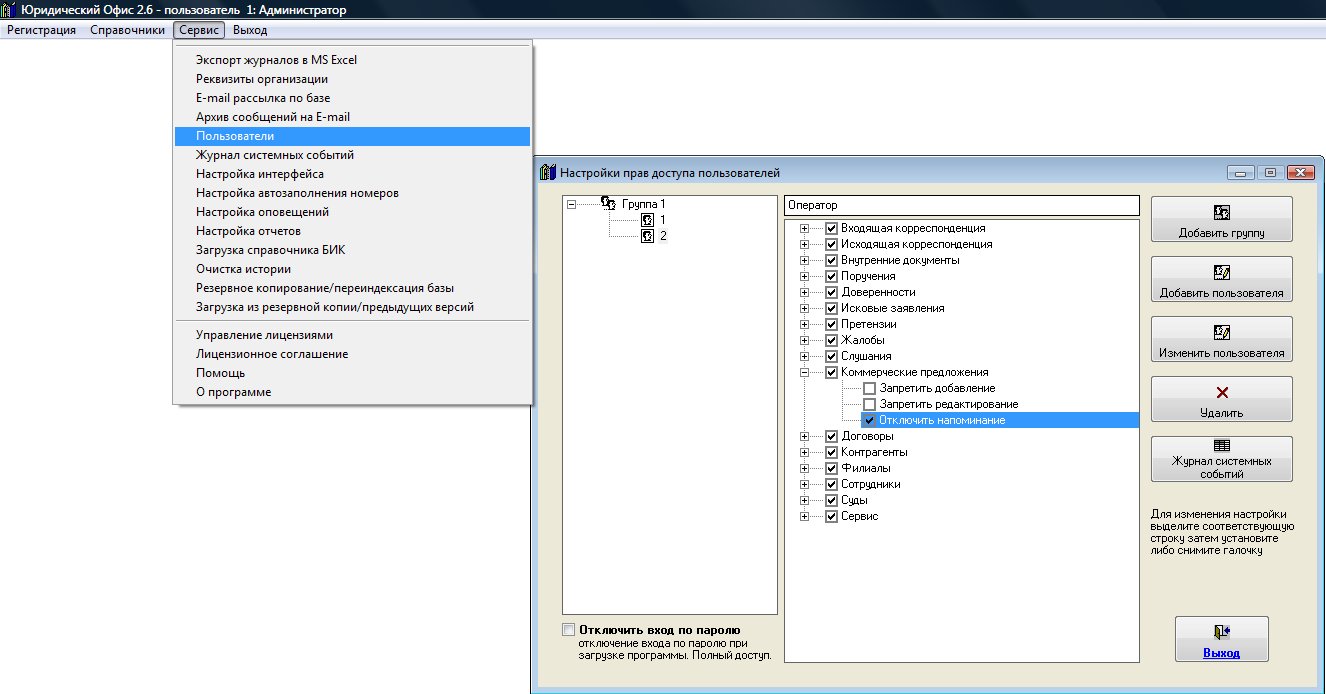1326x694 pixels.
Task: Toggle the Филиалы checkbox
Action: [x=831, y=468]
